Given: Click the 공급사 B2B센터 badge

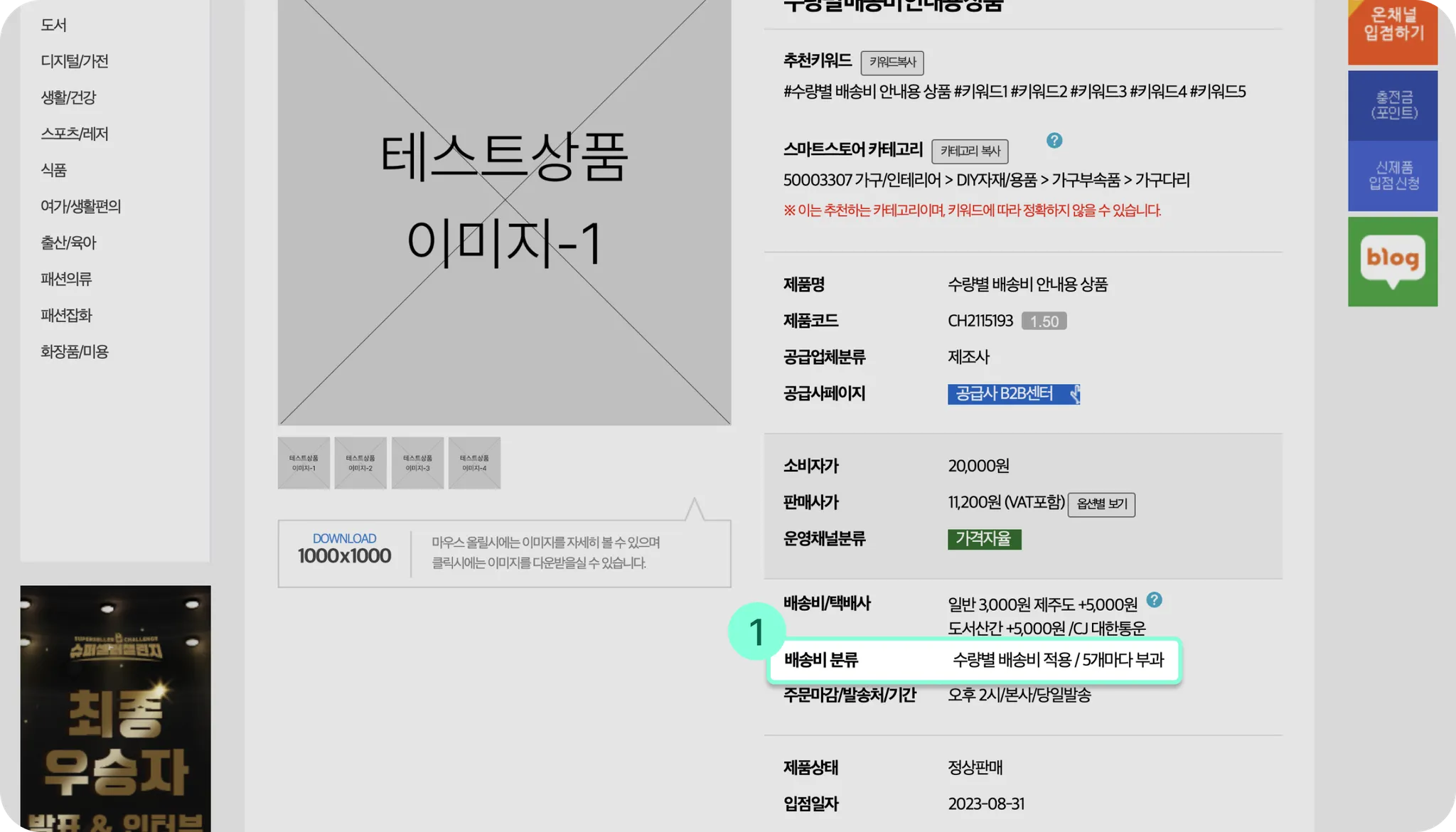Looking at the screenshot, I should [x=1013, y=394].
